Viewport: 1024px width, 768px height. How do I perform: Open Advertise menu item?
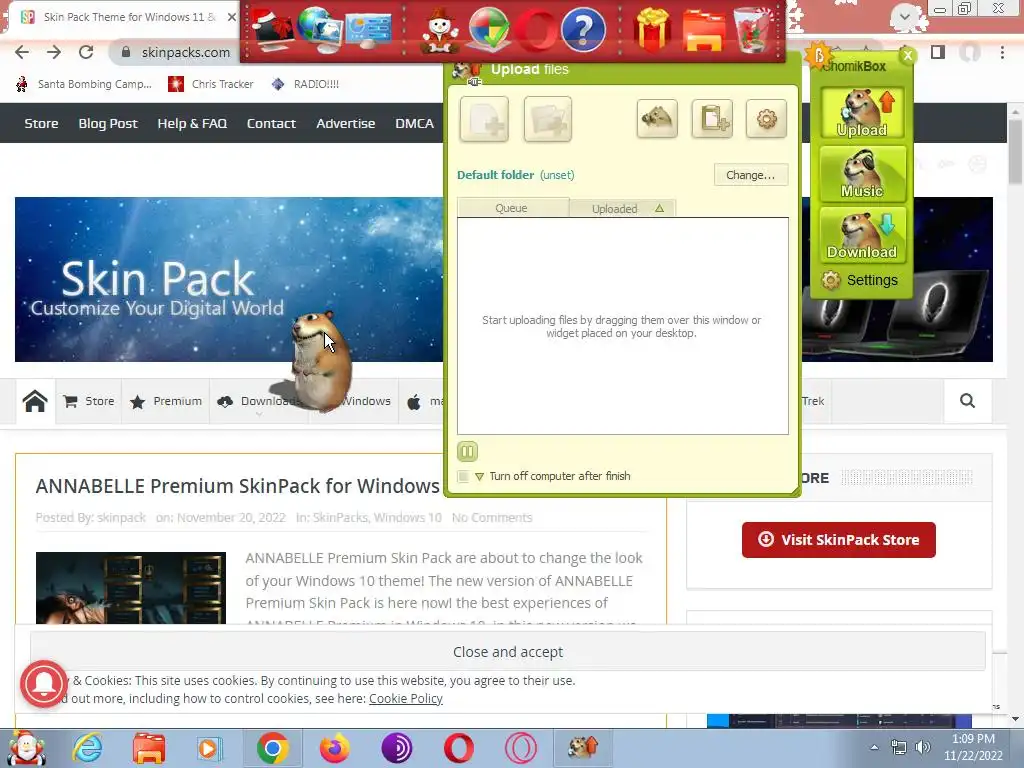345,123
